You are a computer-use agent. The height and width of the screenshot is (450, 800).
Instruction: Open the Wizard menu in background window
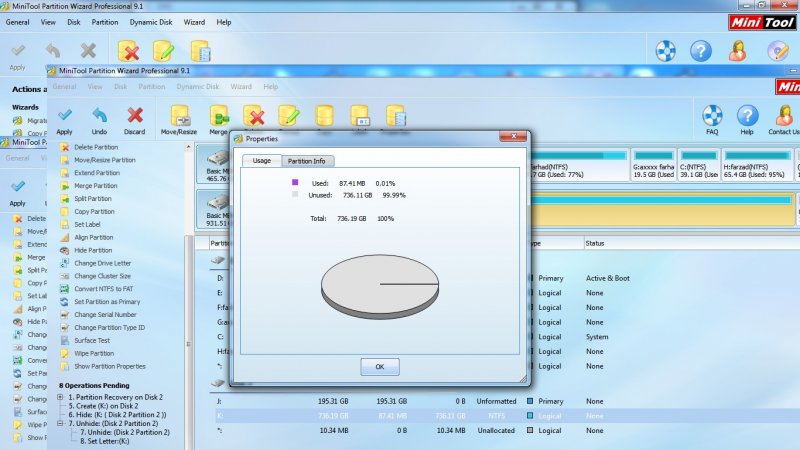click(194, 22)
